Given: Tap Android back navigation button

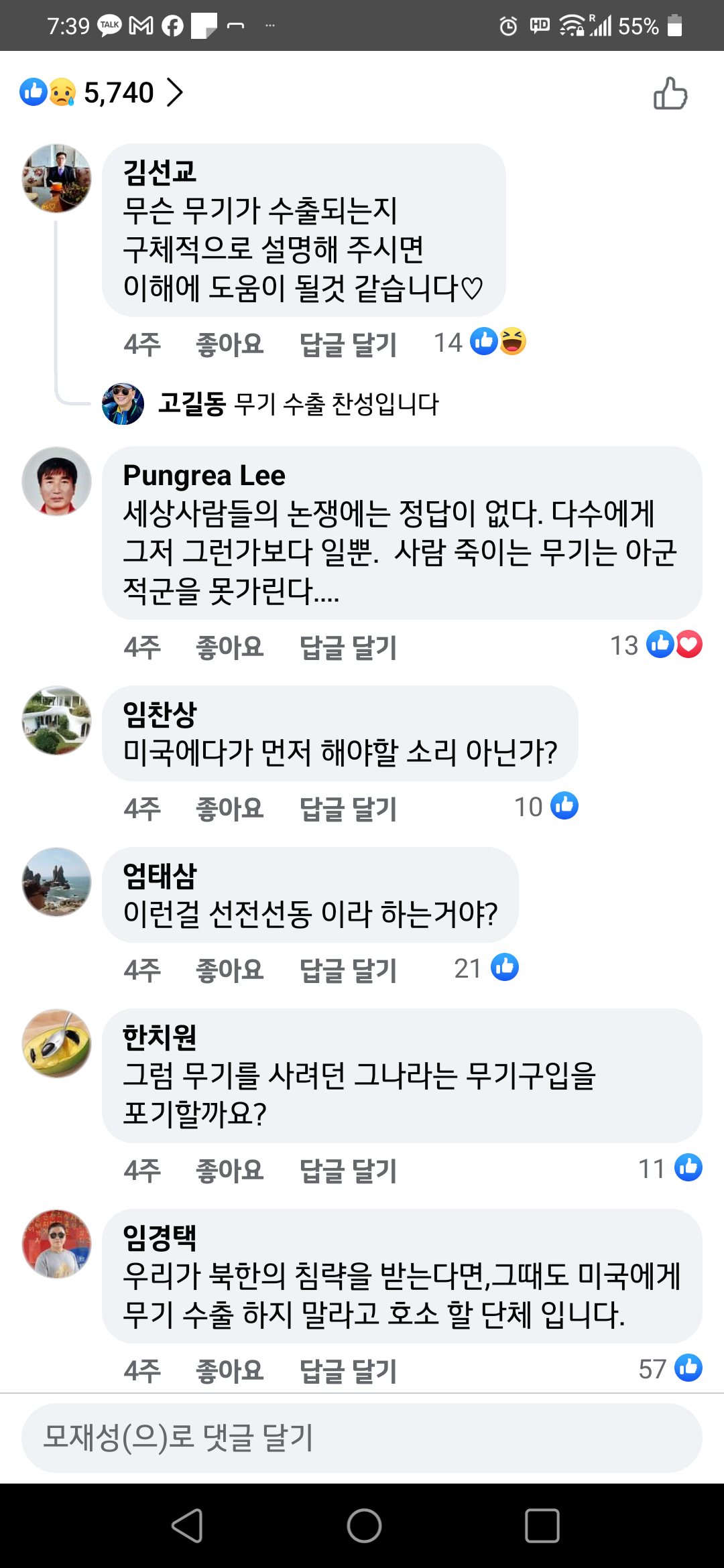Looking at the screenshot, I should [187, 1526].
